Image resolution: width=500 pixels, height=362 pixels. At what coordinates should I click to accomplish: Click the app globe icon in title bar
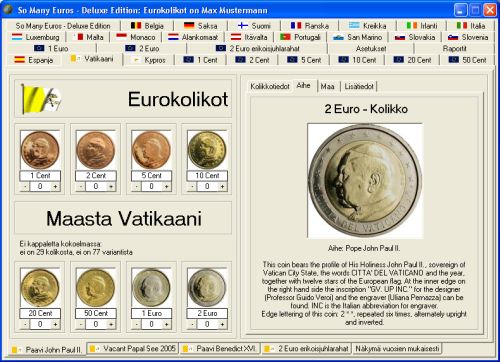[x=8, y=10]
